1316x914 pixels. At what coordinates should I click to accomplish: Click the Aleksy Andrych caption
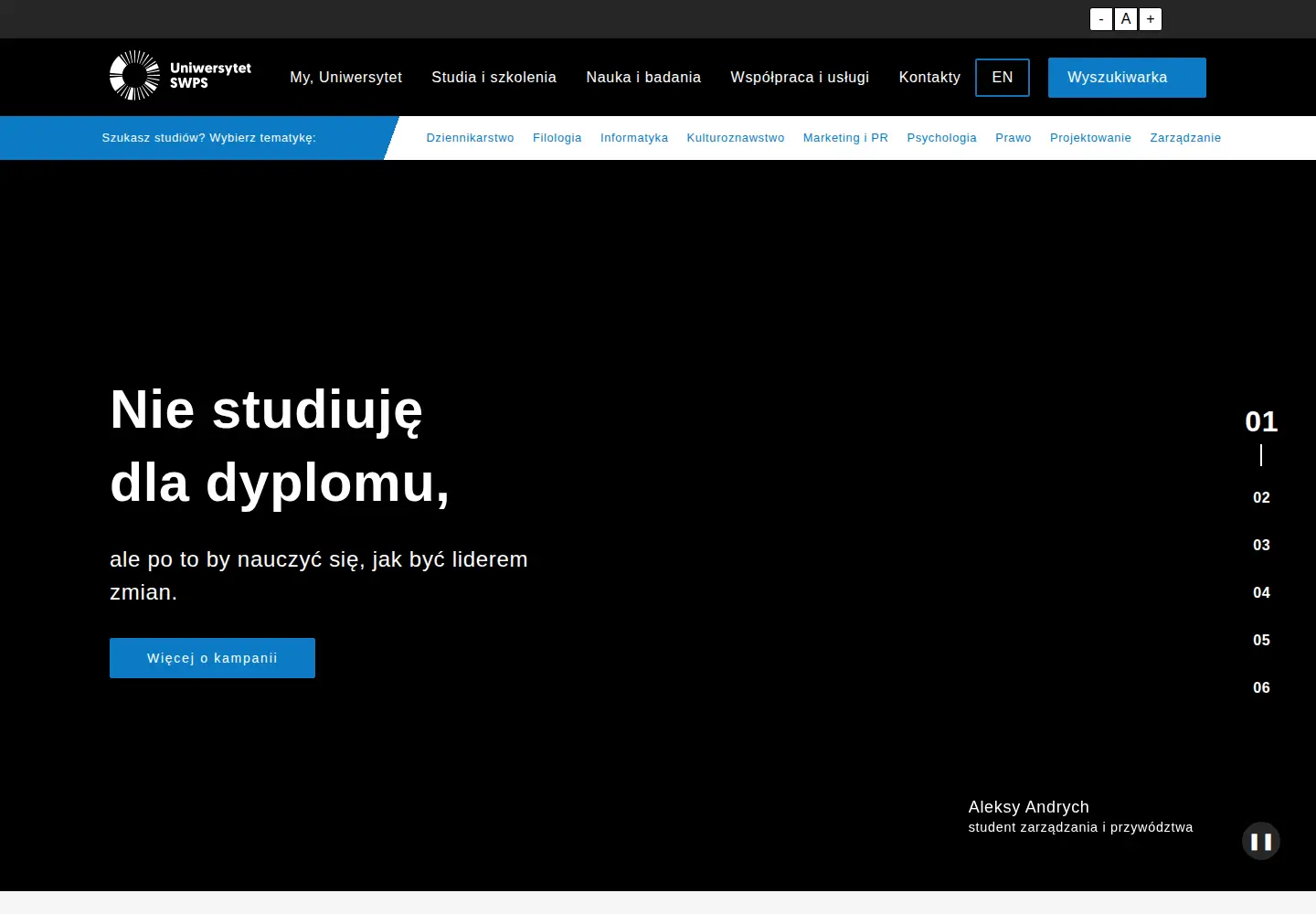tap(1029, 807)
